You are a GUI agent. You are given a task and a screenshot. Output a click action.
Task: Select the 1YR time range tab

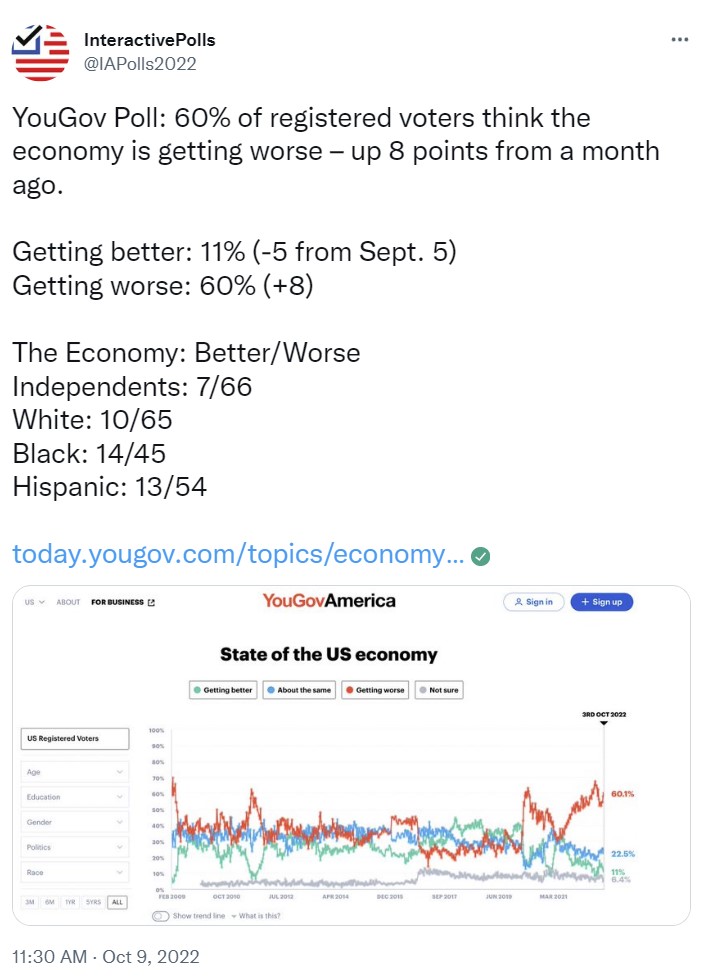[x=70, y=902]
